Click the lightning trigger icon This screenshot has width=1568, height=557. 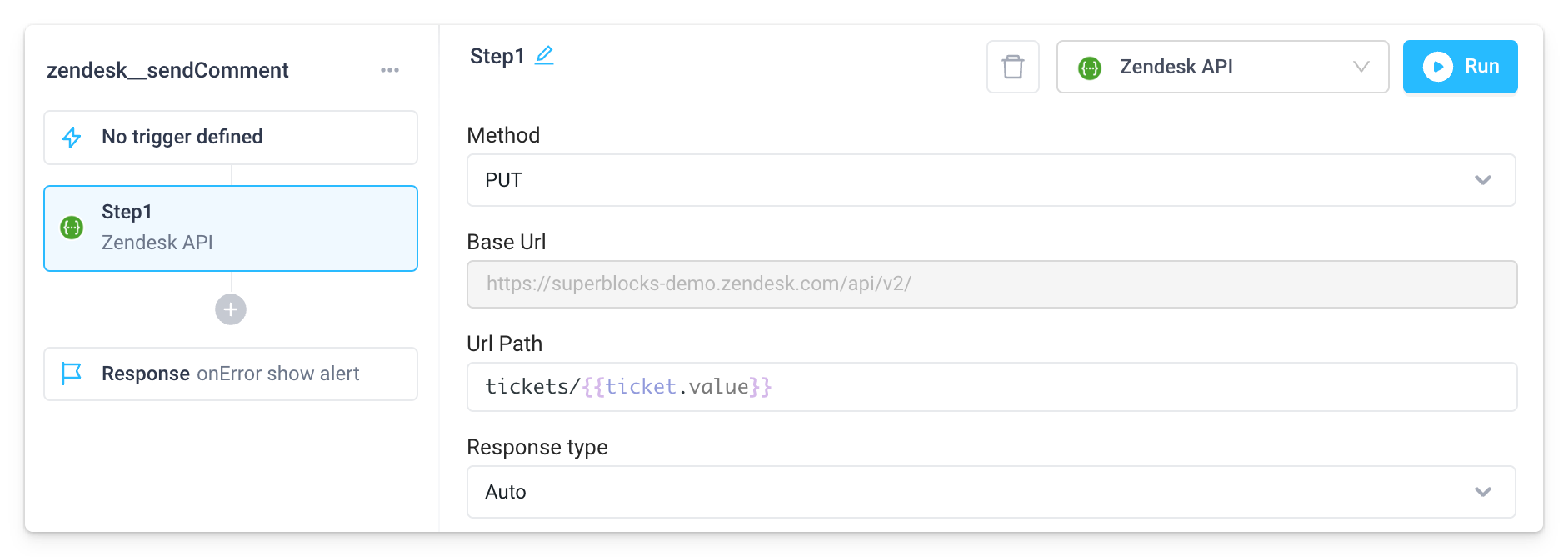click(x=72, y=137)
